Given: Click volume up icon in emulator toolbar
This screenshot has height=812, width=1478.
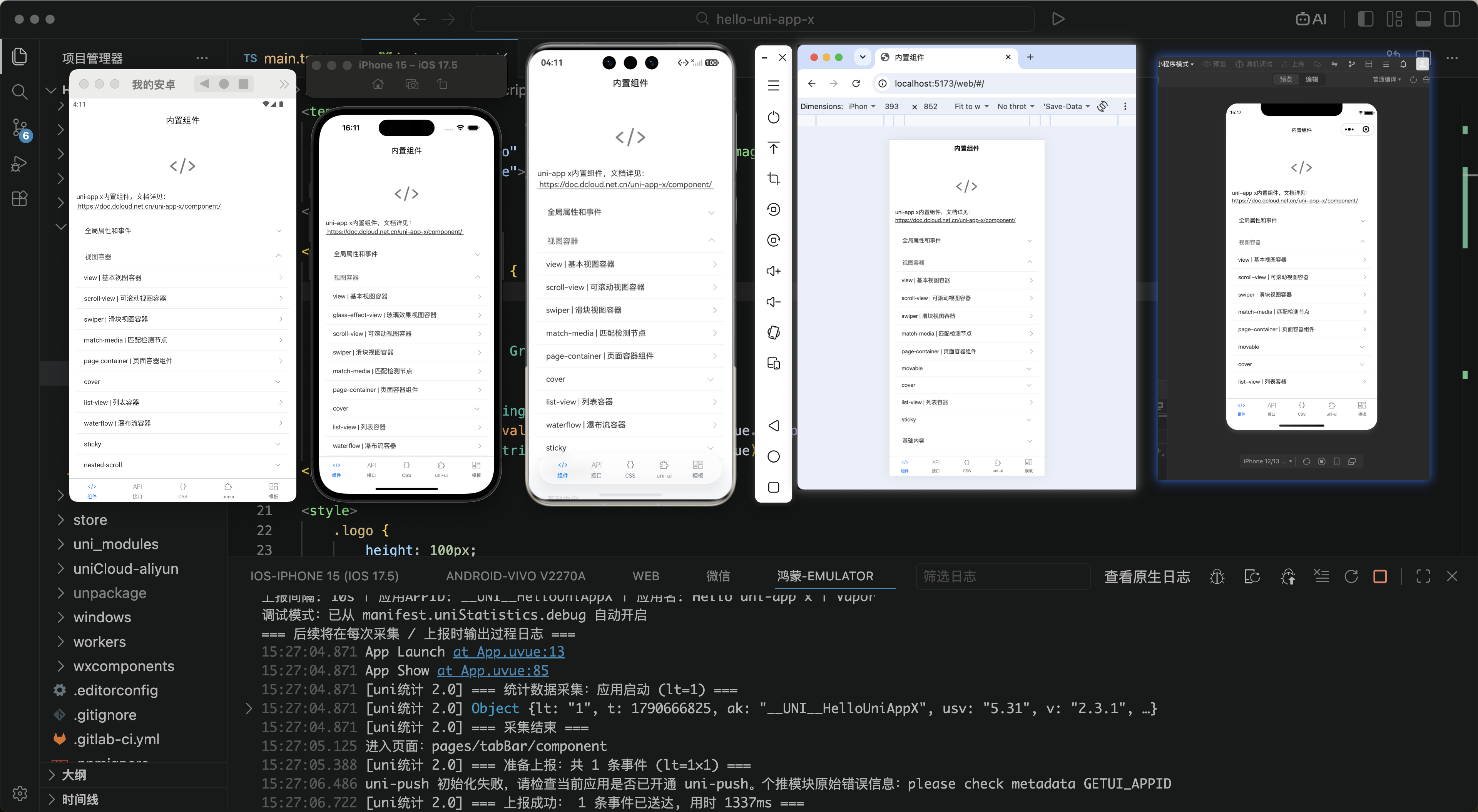Looking at the screenshot, I should point(773,271).
